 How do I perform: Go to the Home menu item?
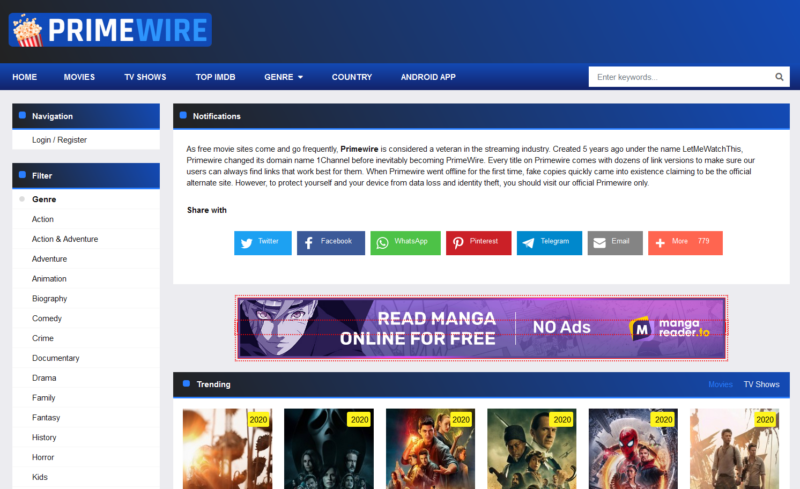(x=24, y=77)
